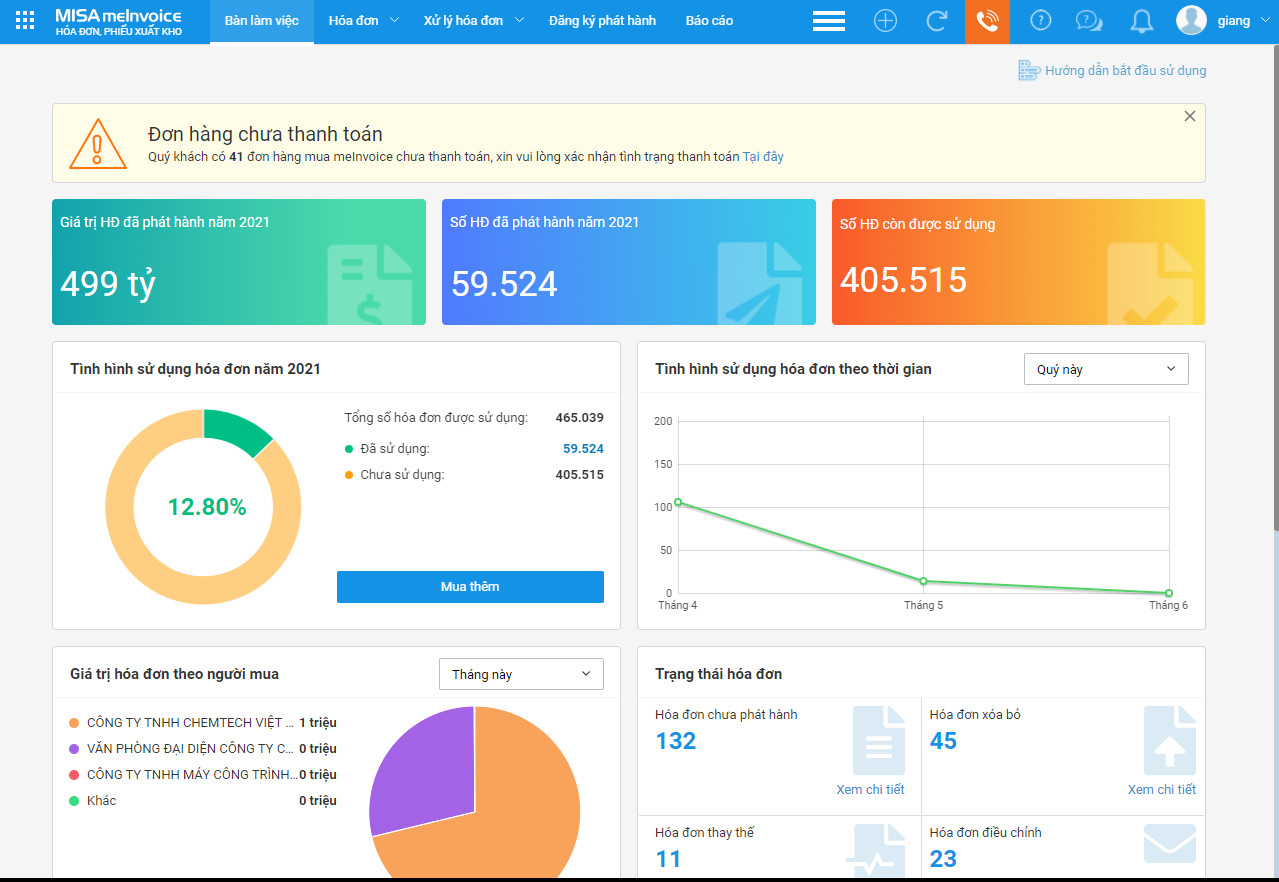The width and height of the screenshot is (1279, 882).
Task: Expand the Hóa đơn menu dropdown
Action: point(363,21)
